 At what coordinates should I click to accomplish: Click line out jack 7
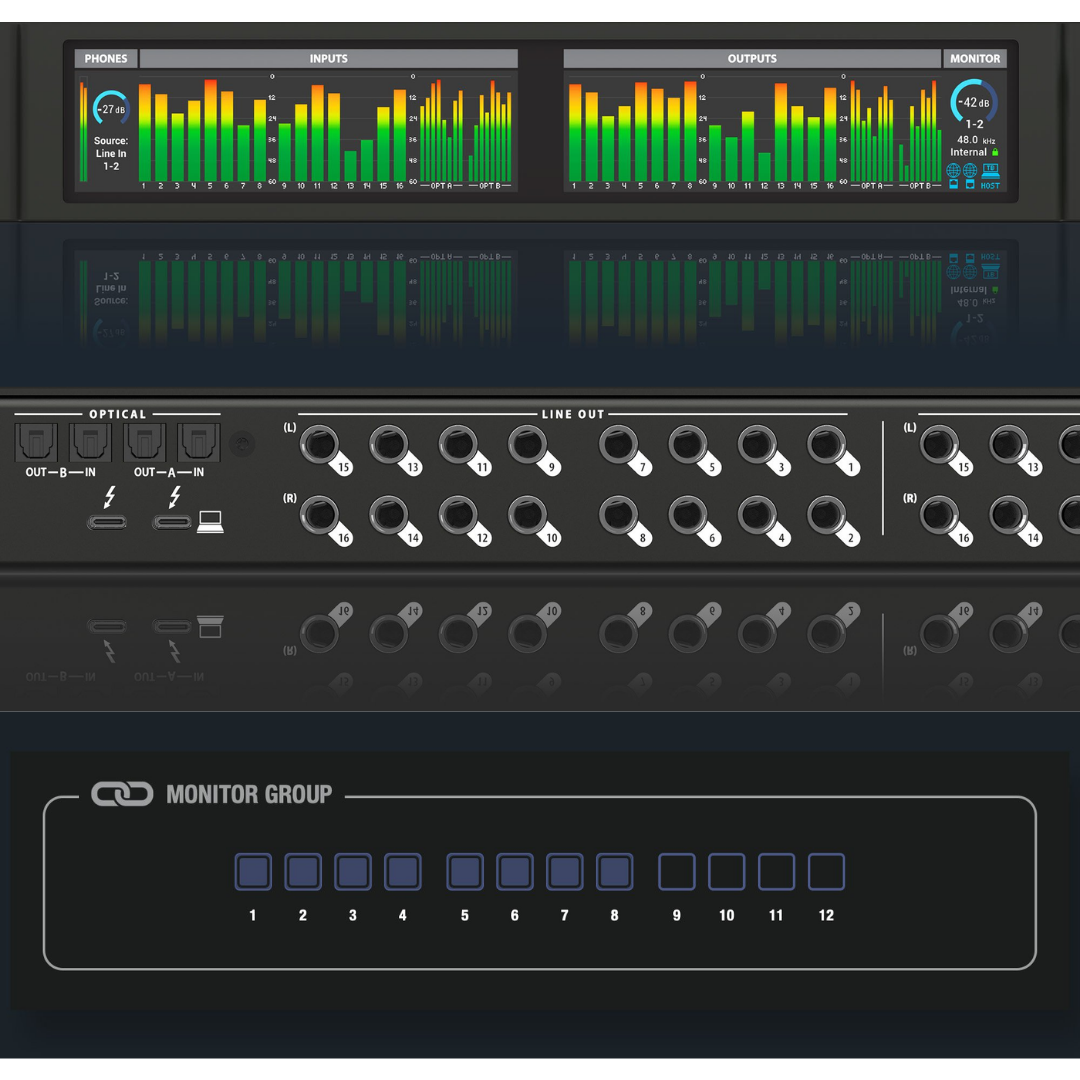(x=619, y=445)
